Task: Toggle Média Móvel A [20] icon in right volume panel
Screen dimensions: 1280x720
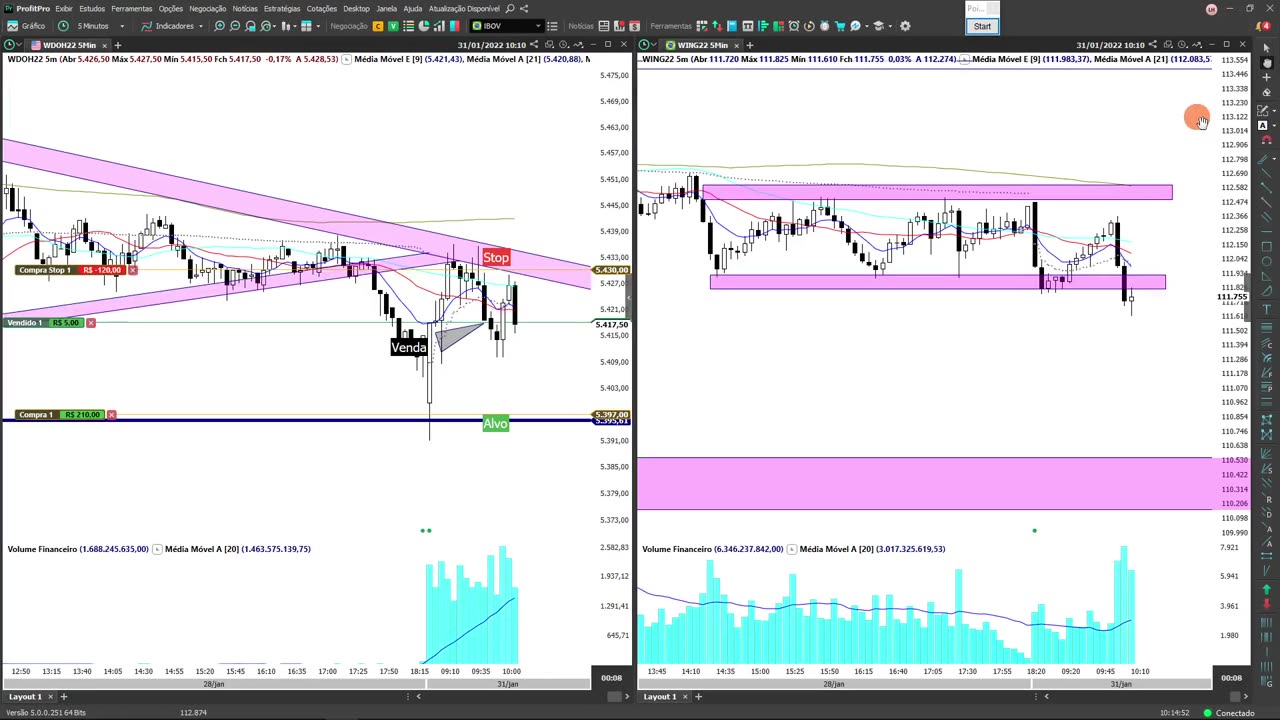Action: [x=791, y=548]
